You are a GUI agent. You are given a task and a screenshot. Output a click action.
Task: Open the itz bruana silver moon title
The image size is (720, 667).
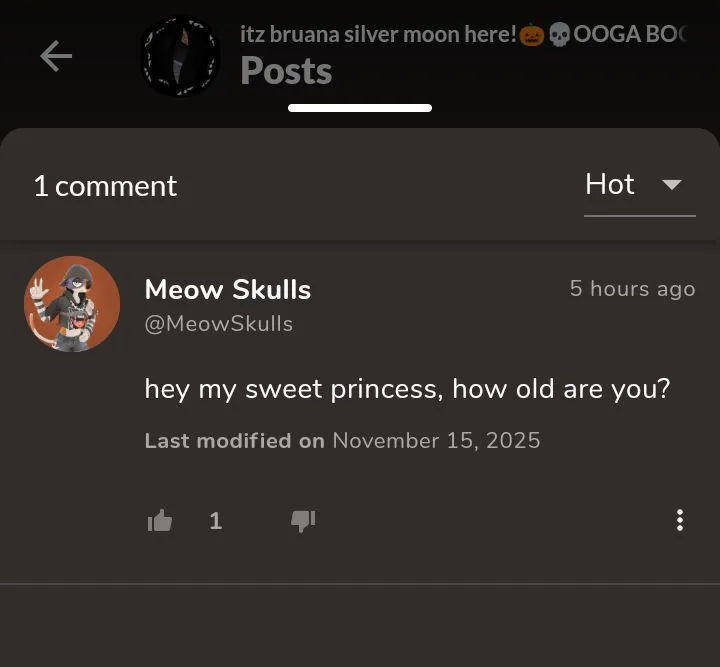378,35
